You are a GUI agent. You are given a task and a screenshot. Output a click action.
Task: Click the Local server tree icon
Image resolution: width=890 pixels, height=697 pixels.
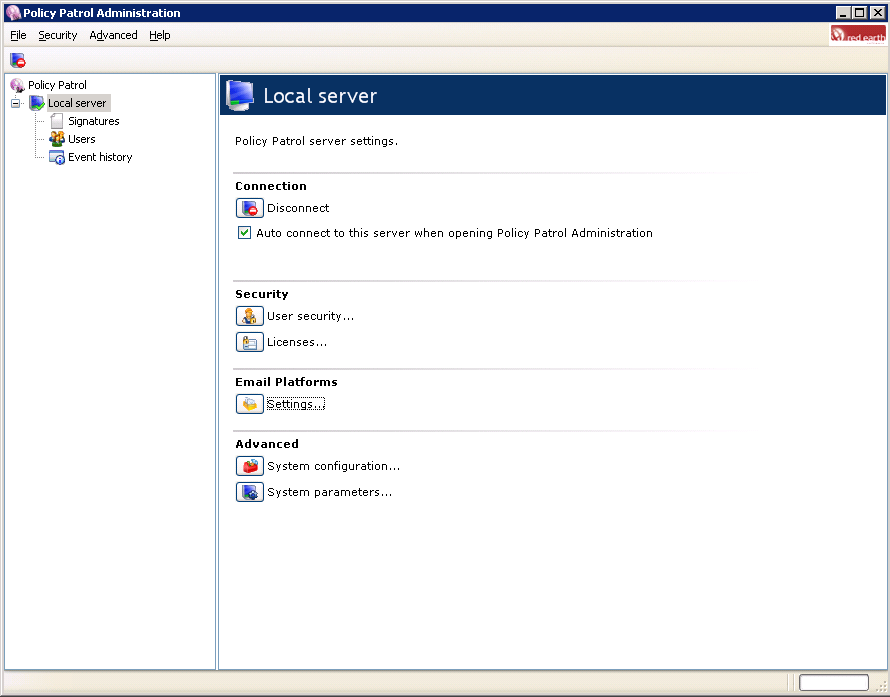click(37, 103)
